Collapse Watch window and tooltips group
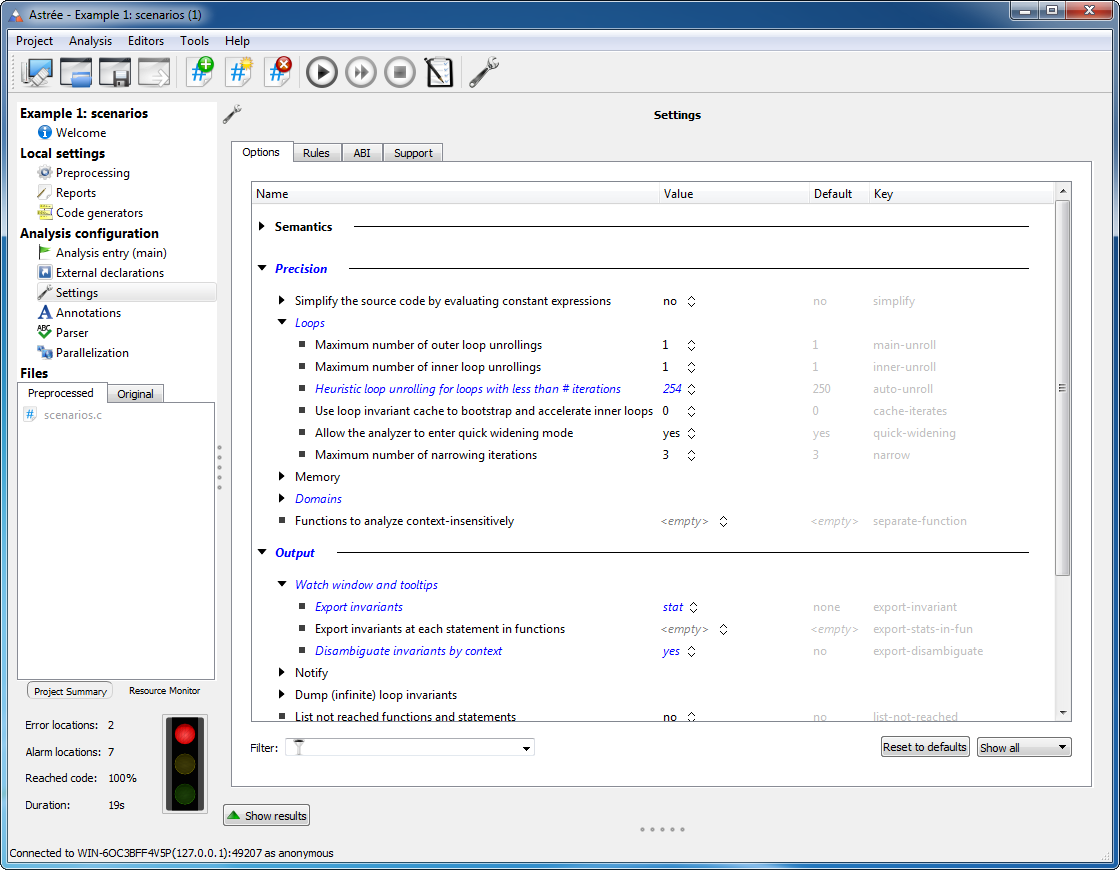This screenshot has height=870, width=1120. 281,584
